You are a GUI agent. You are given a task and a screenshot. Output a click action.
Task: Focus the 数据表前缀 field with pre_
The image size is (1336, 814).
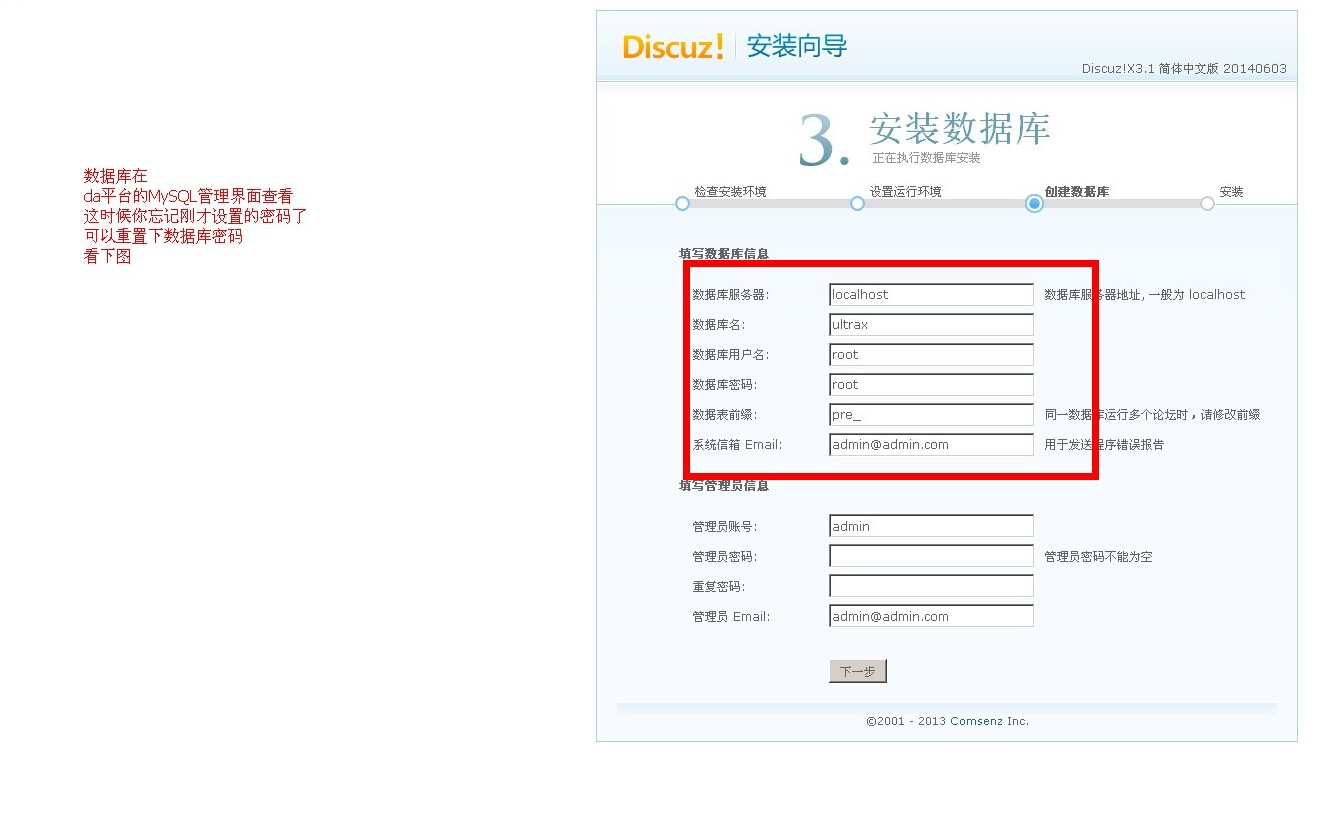coord(931,414)
